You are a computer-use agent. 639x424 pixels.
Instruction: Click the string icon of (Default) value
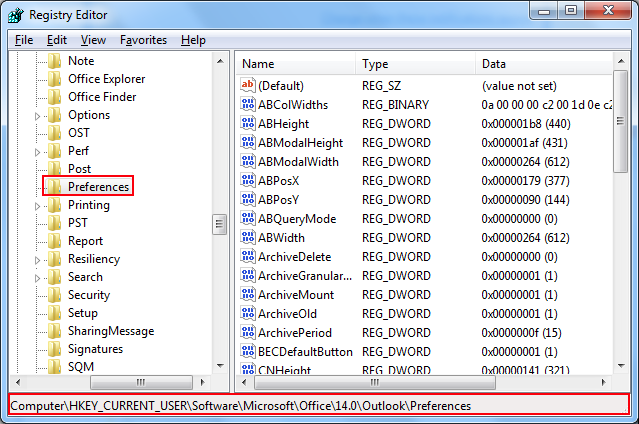[248, 85]
